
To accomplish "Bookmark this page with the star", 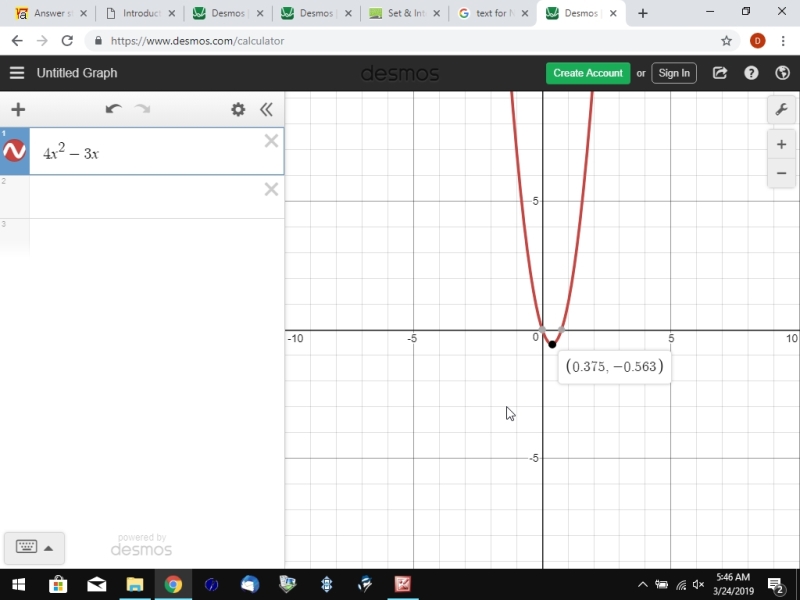I will 727,41.
